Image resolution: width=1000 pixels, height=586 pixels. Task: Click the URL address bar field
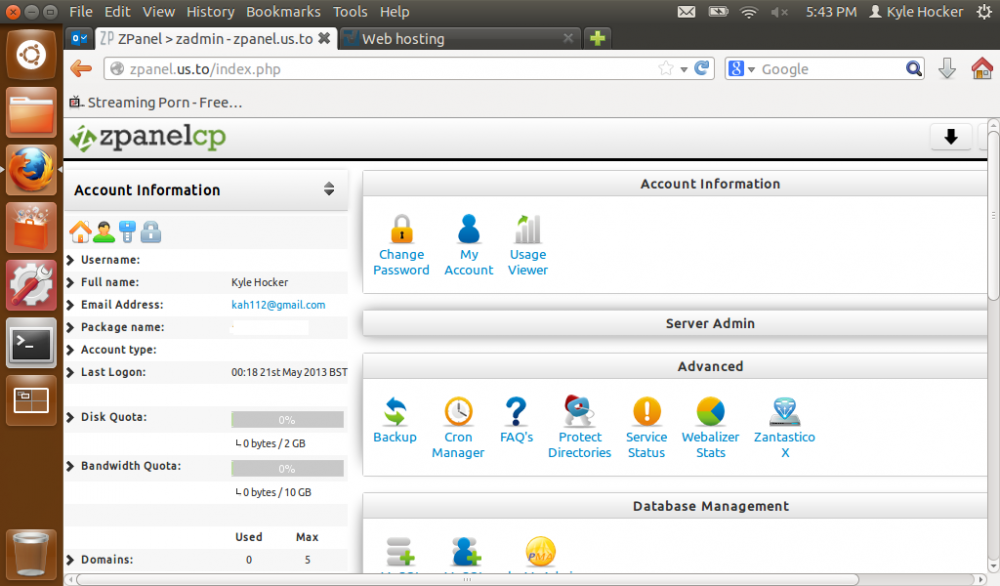[x=380, y=69]
